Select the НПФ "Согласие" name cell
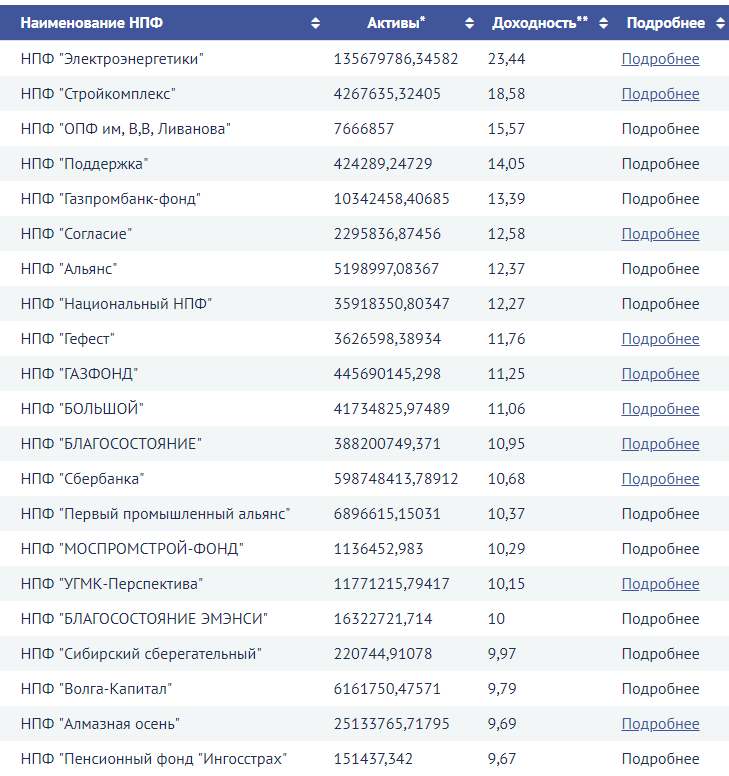Image resolution: width=729 pixels, height=776 pixels. pos(76,234)
